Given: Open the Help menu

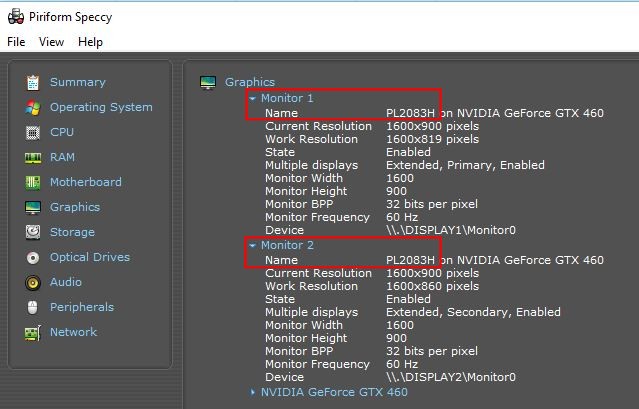Looking at the screenshot, I should tap(90, 42).
